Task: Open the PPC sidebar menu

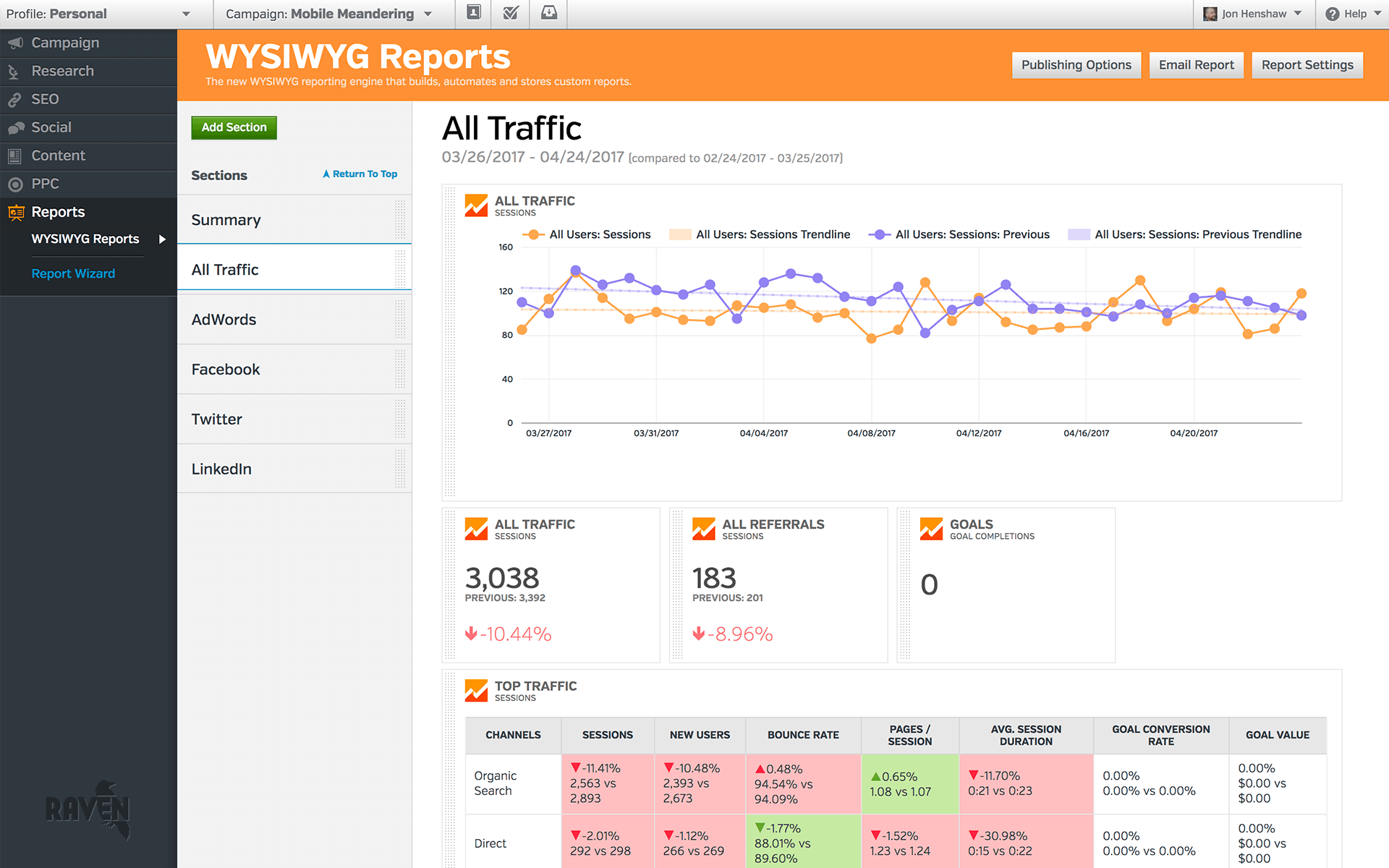Action: (88, 184)
